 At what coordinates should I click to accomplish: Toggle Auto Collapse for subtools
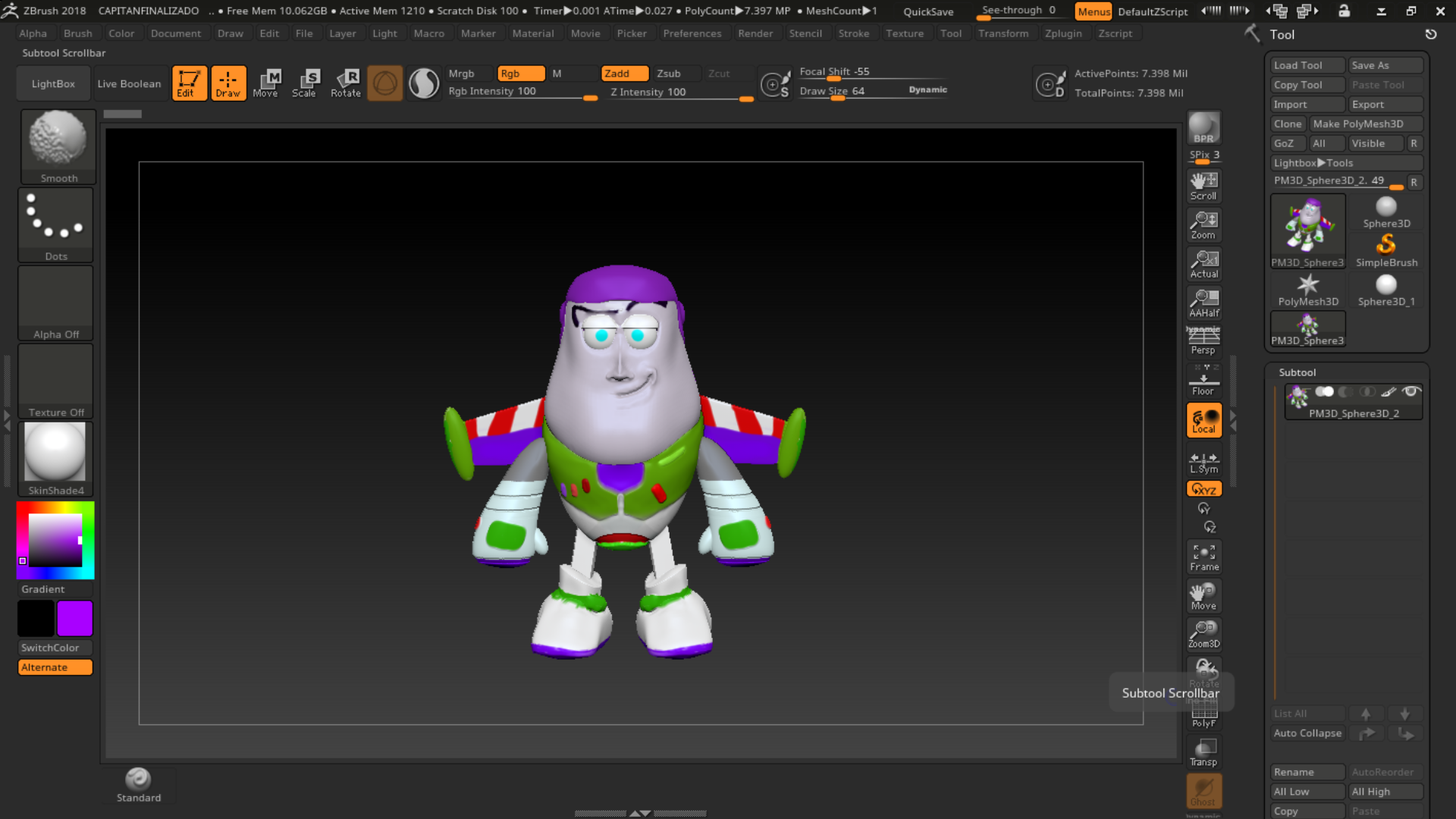[x=1307, y=733]
